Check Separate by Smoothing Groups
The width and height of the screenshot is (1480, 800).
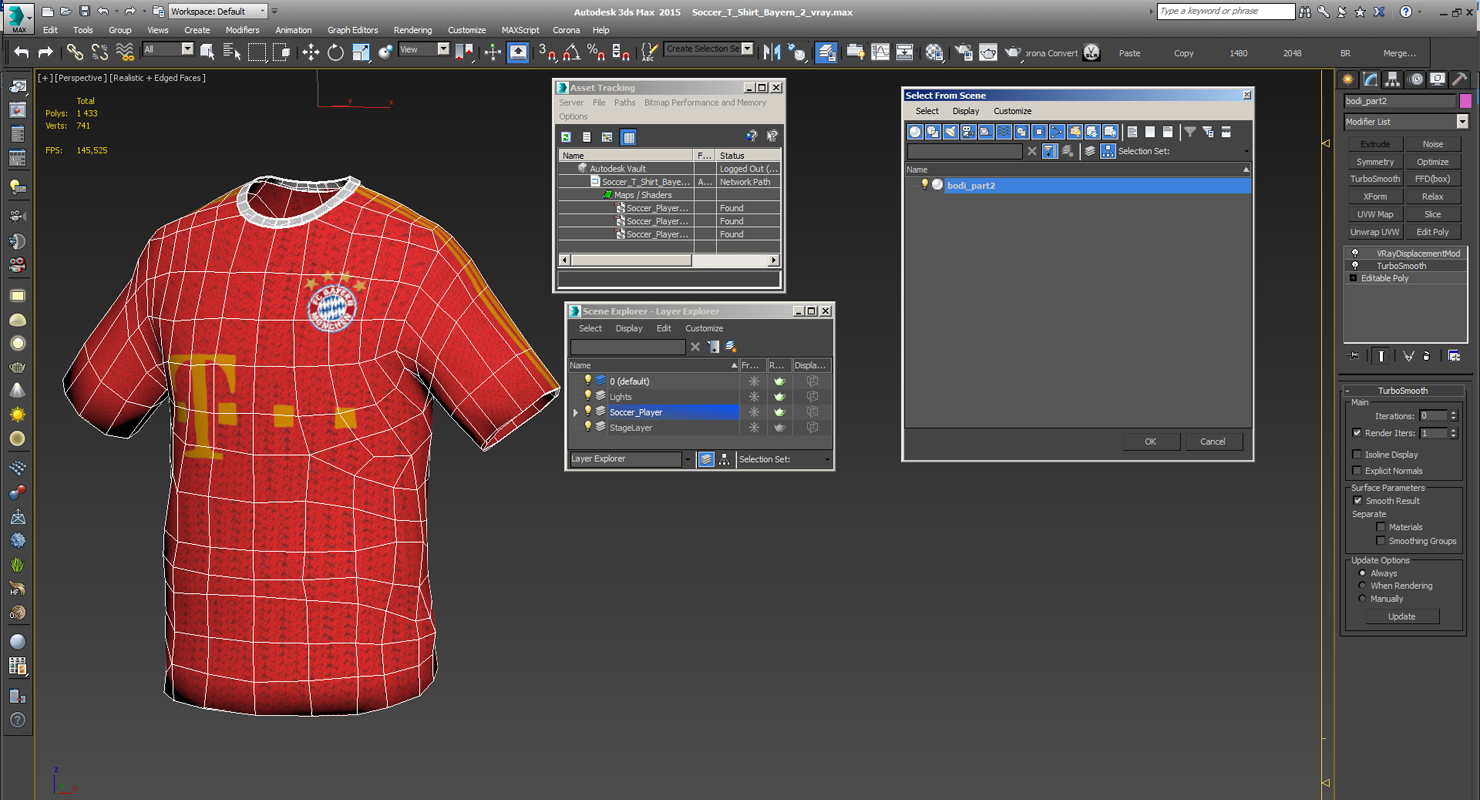(x=1381, y=541)
